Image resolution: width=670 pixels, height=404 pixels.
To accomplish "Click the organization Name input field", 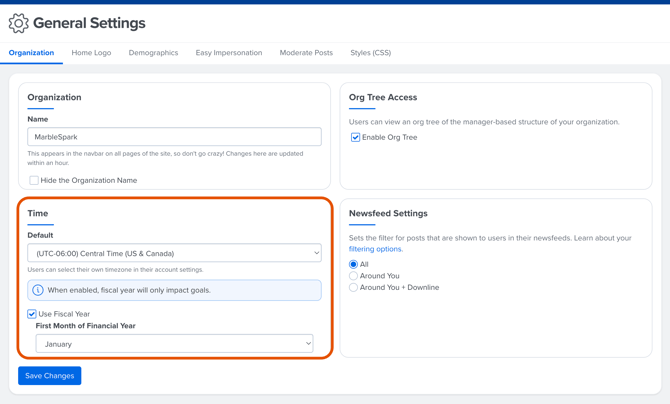I will (x=174, y=137).
